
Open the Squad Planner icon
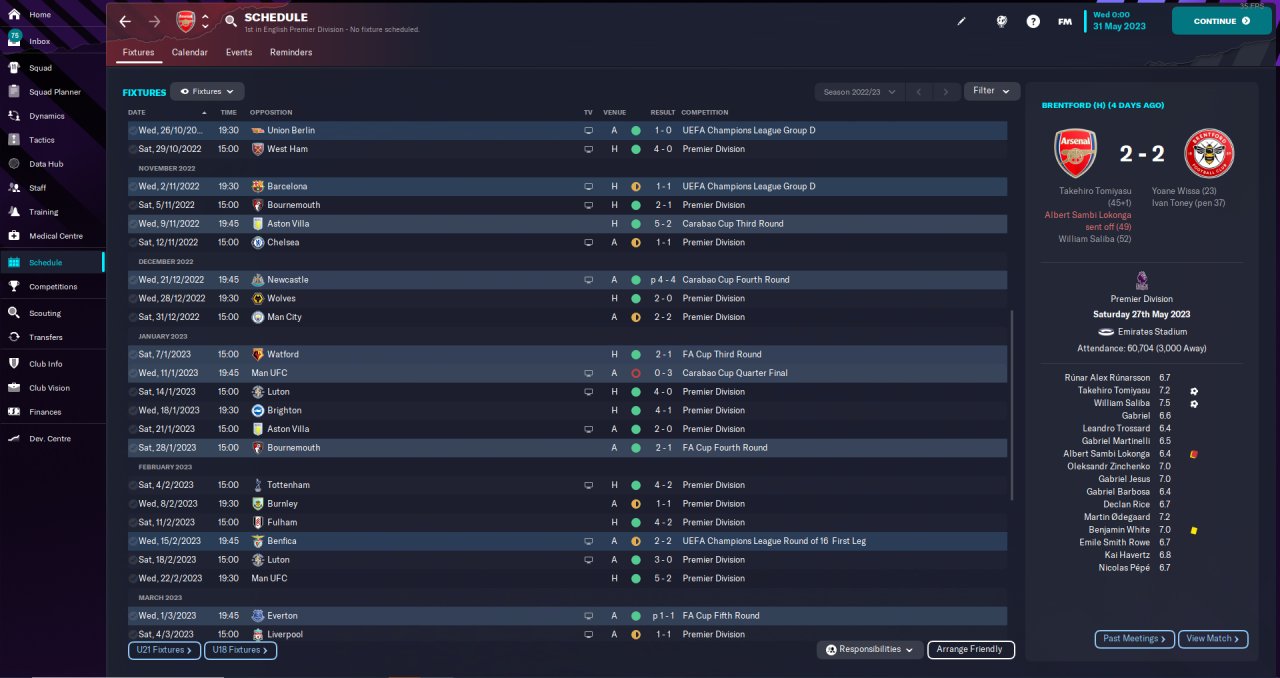click(14, 92)
